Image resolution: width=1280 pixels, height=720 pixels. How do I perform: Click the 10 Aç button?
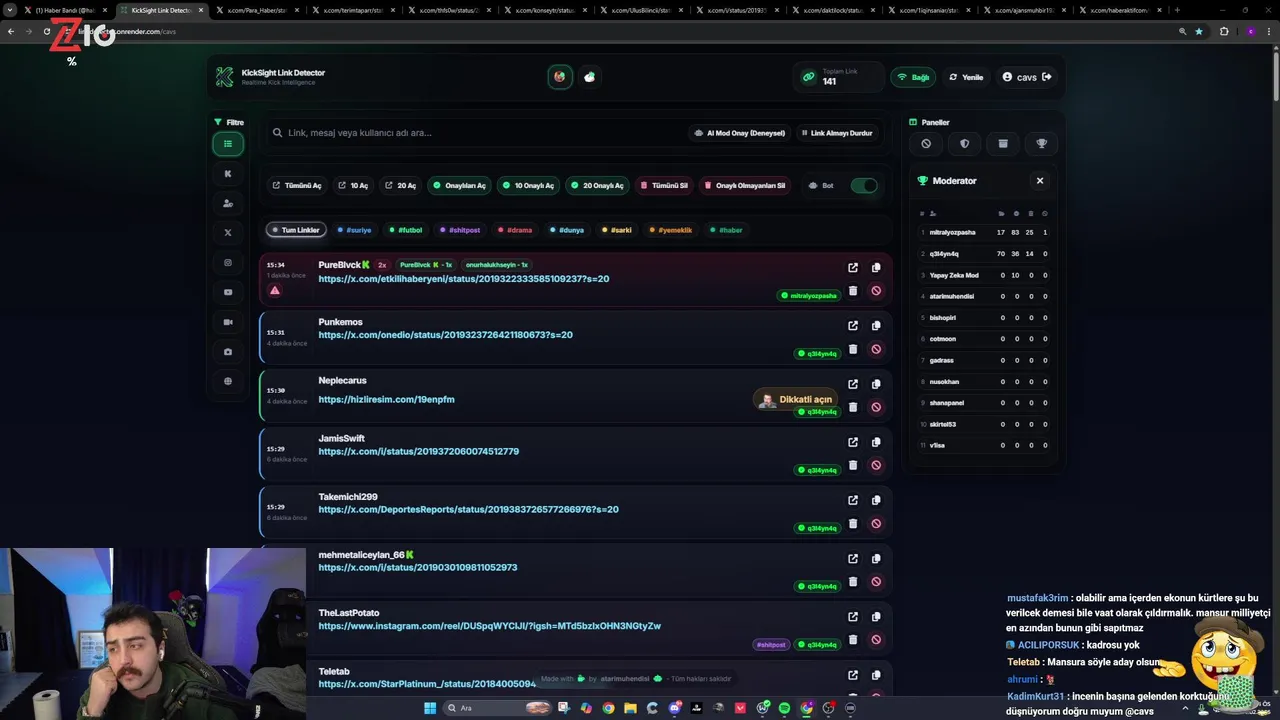click(353, 185)
